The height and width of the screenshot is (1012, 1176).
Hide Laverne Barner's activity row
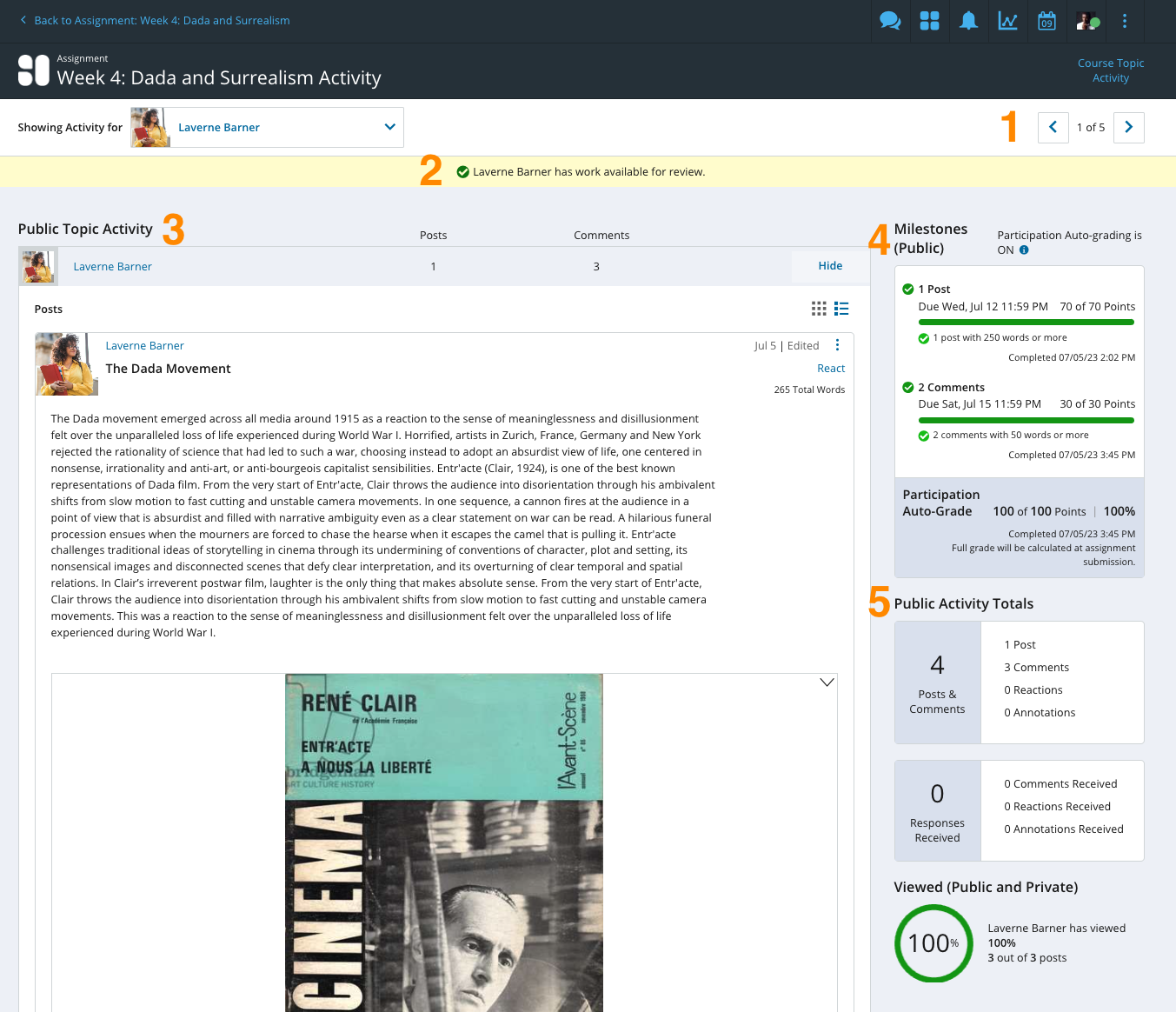tap(830, 265)
